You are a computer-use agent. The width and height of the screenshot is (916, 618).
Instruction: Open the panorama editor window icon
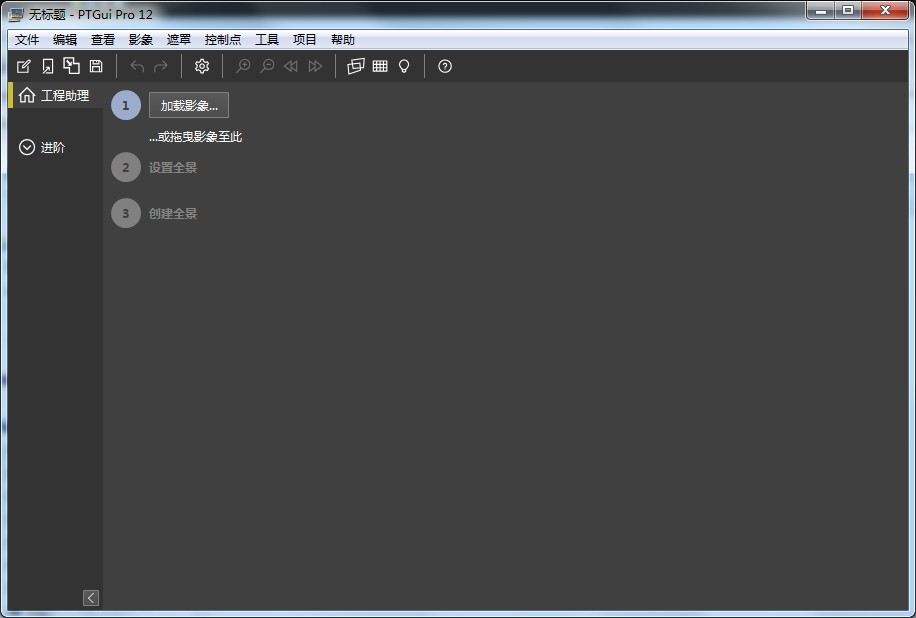(x=355, y=66)
